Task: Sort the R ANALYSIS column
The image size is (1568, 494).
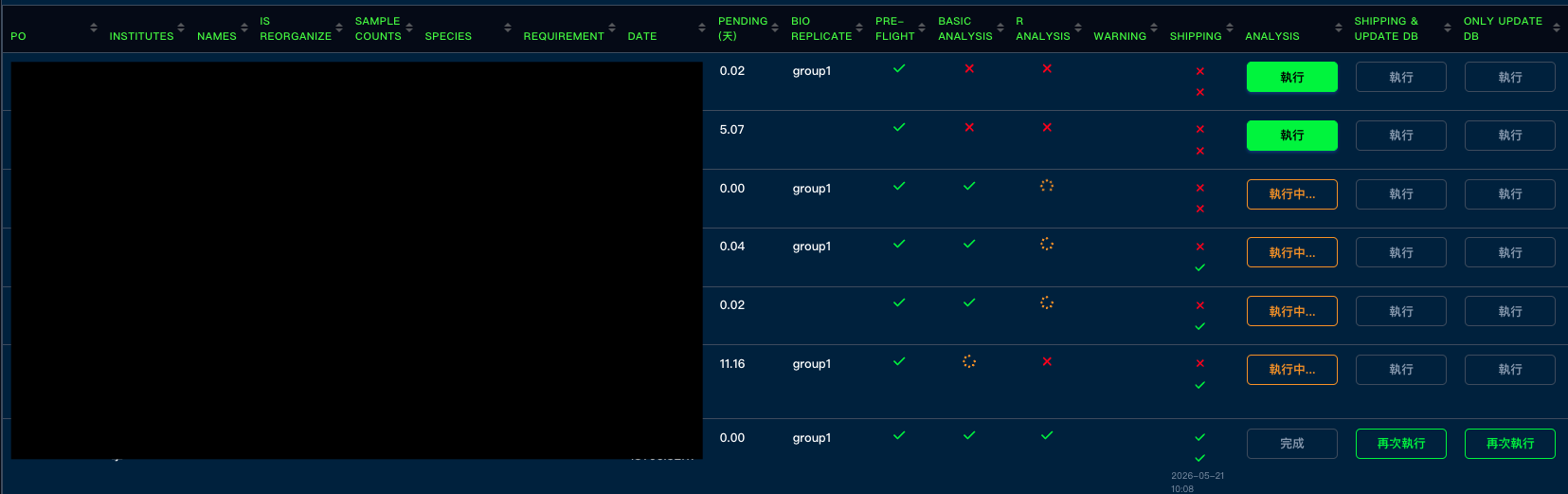Action: (x=1078, y=27)
